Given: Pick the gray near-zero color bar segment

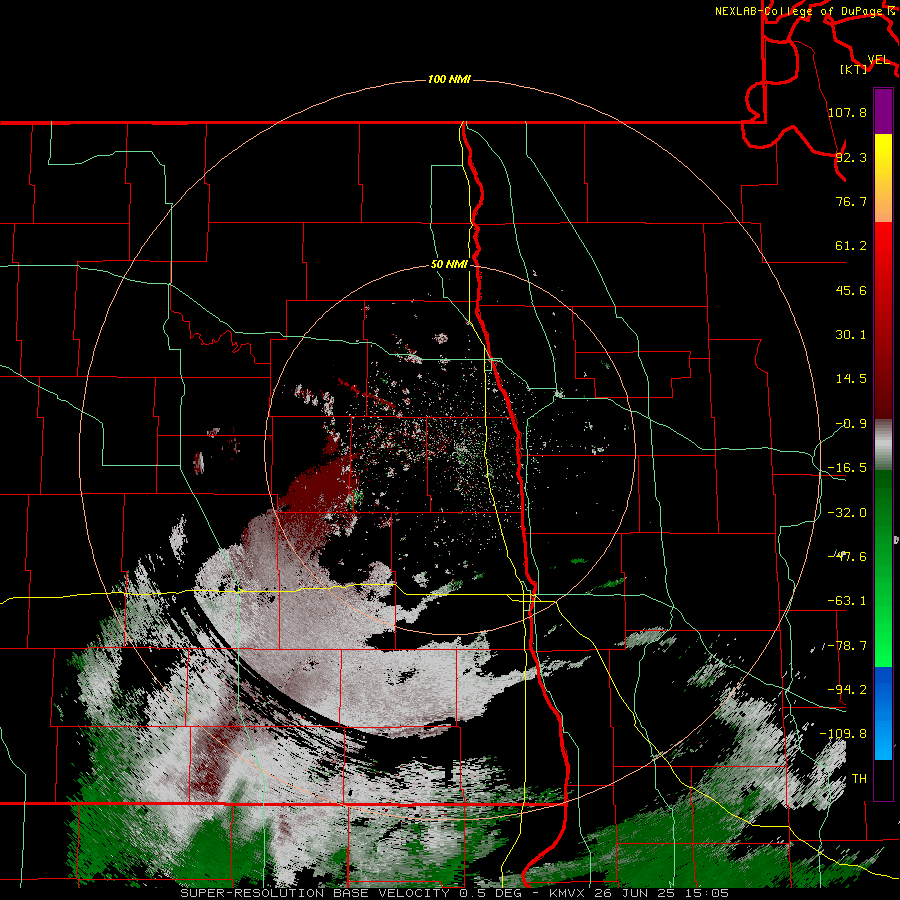Looking at the screenshot, I should [883, 445].
